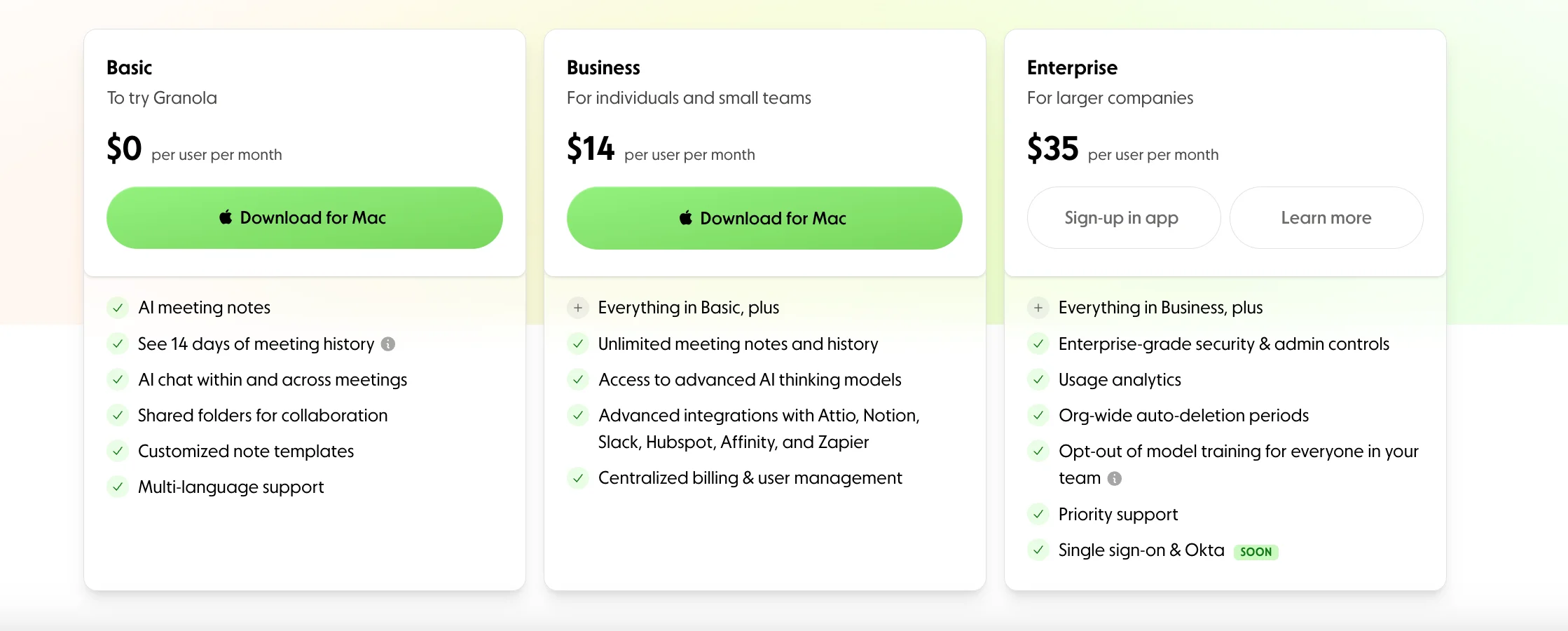Click check icon beside Shared folders for collaboration
The width and height of the screenshot is (1568, 631).
118,415
